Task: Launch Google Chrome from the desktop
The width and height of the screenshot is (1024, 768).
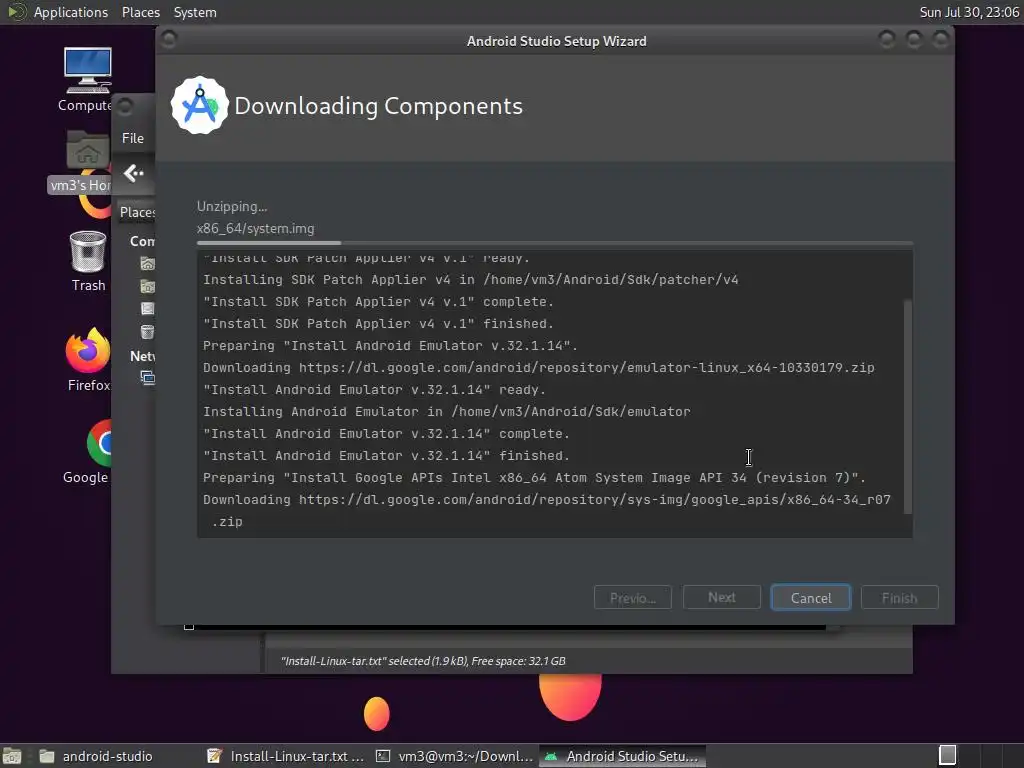Action: pos(99,443)
